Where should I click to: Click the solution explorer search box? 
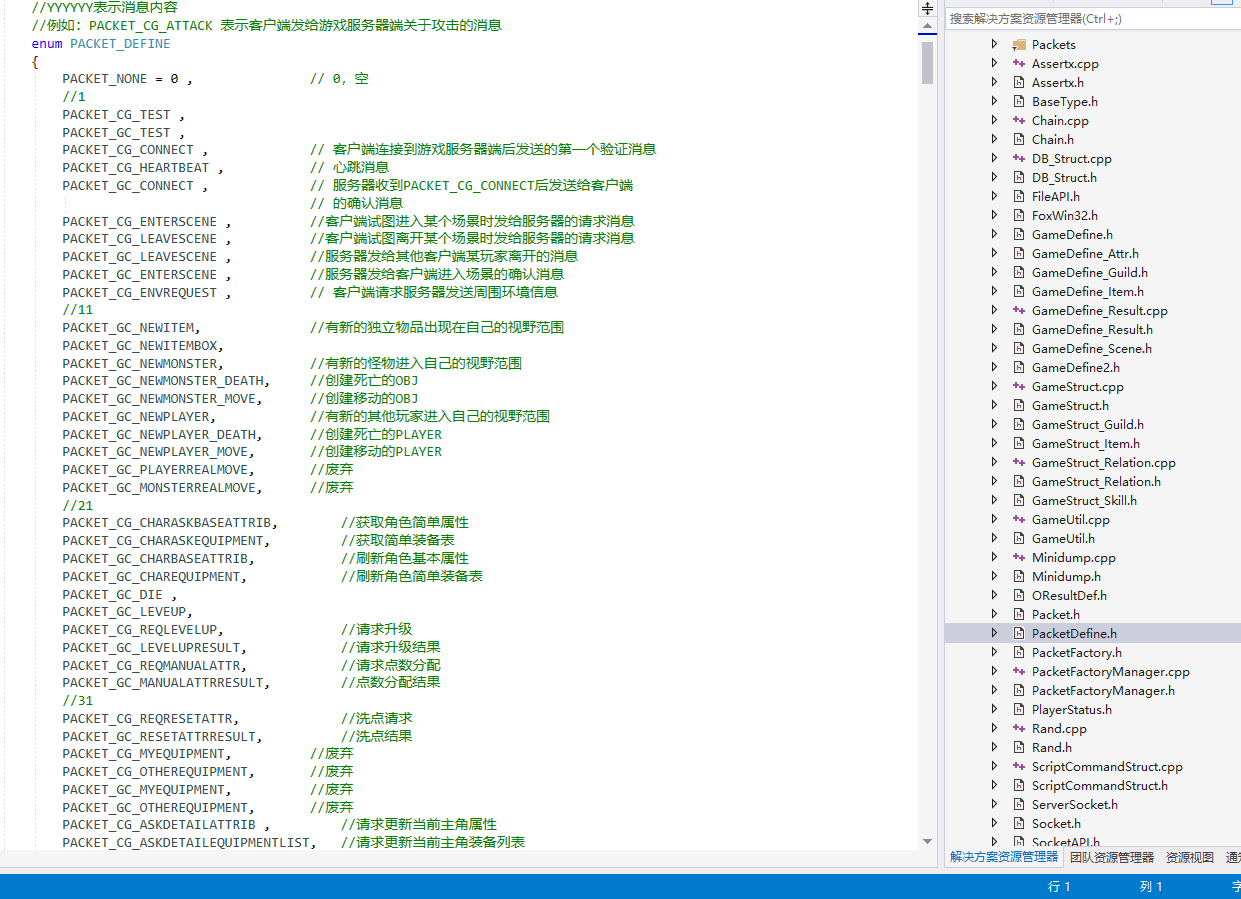tap(1090, 18)
